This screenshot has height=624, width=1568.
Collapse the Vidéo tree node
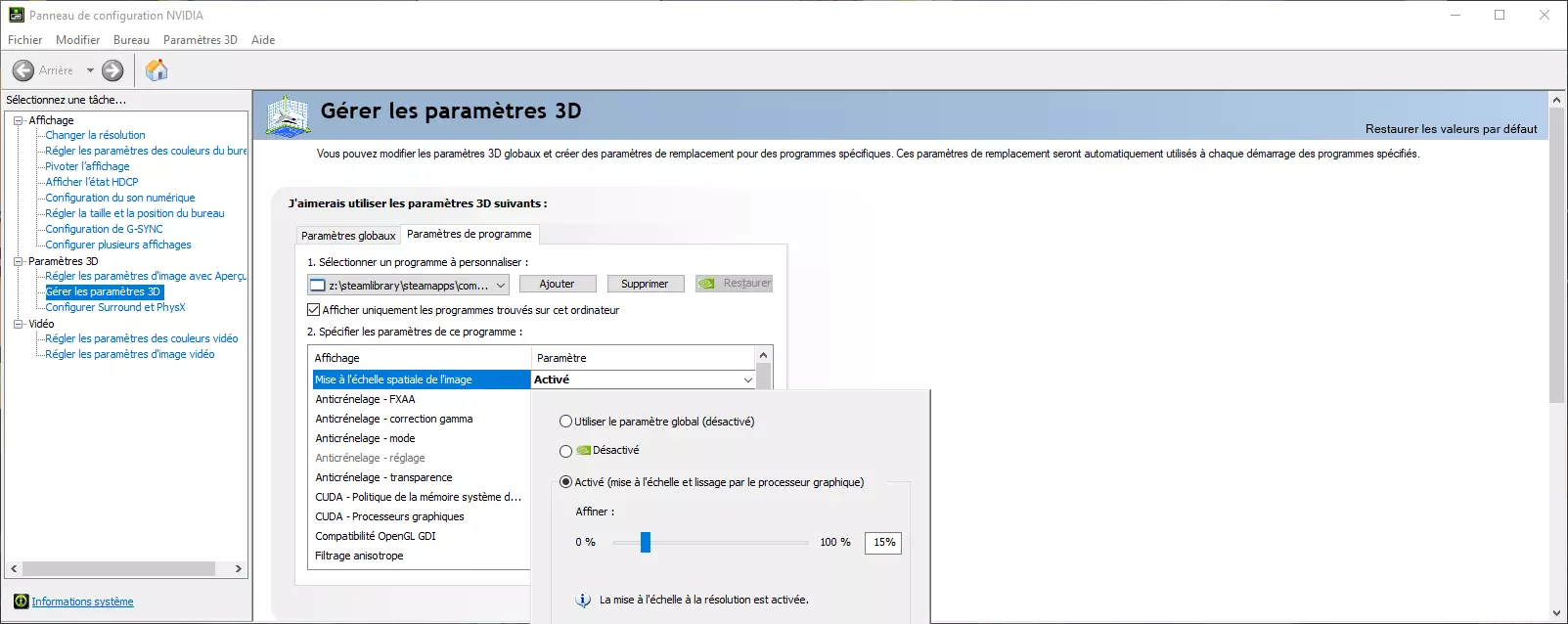pyautogui.click(x=18, y=324)
